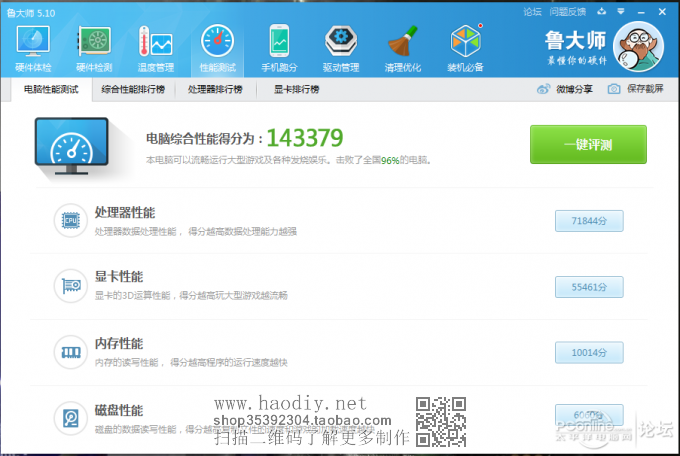Open 装机必备 essential software icon

(466, 48)
